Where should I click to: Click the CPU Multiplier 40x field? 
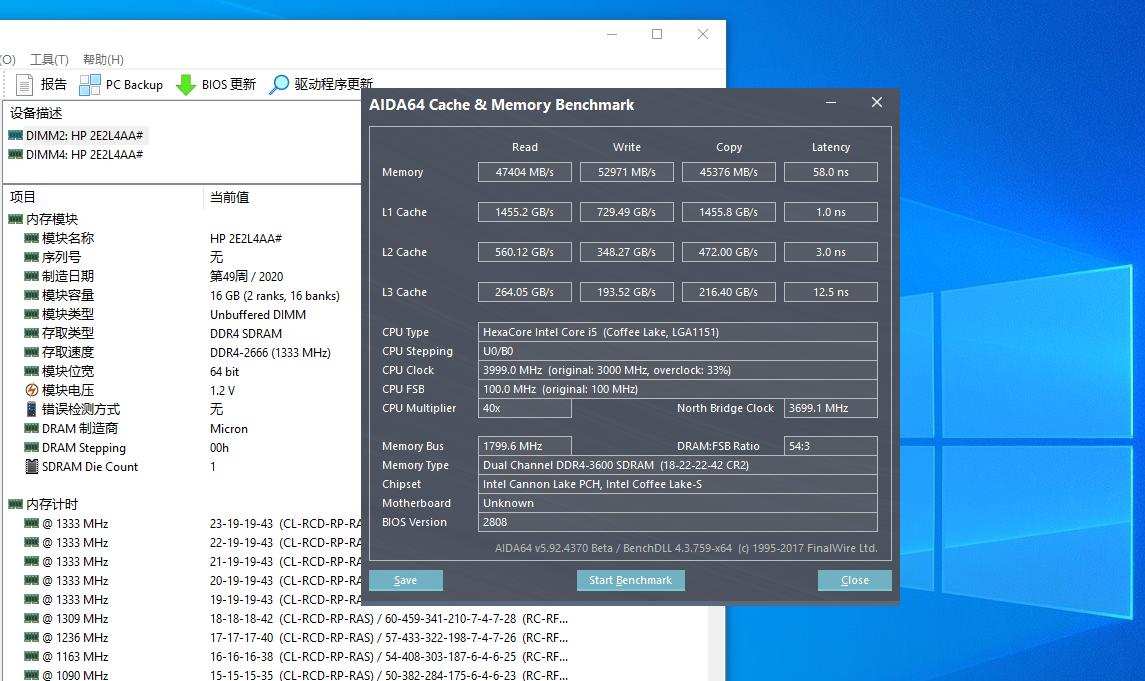pyautogui.click(x=524, y=408)
